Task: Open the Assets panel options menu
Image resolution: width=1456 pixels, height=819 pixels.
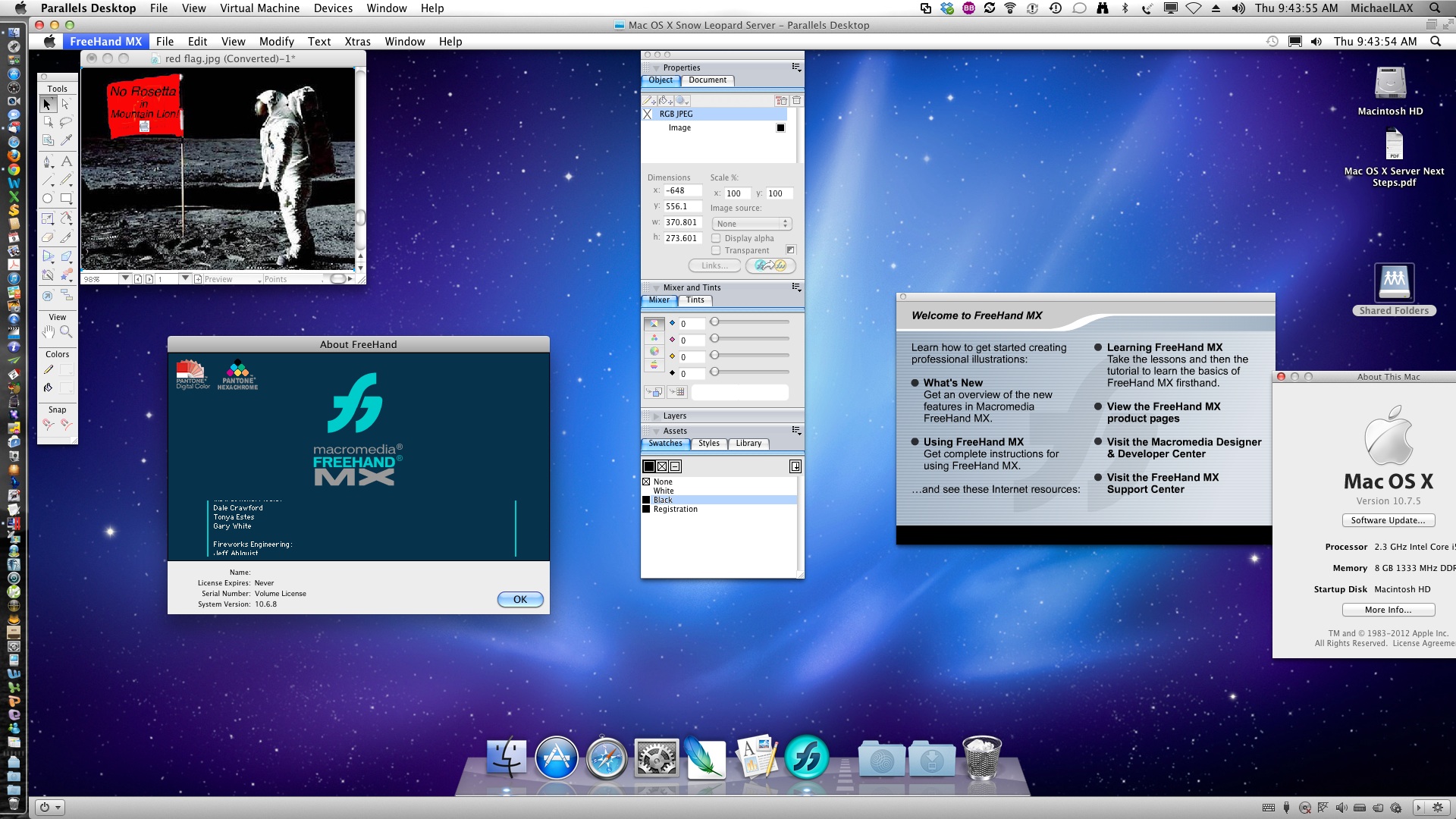Action: tap(796, 430)
